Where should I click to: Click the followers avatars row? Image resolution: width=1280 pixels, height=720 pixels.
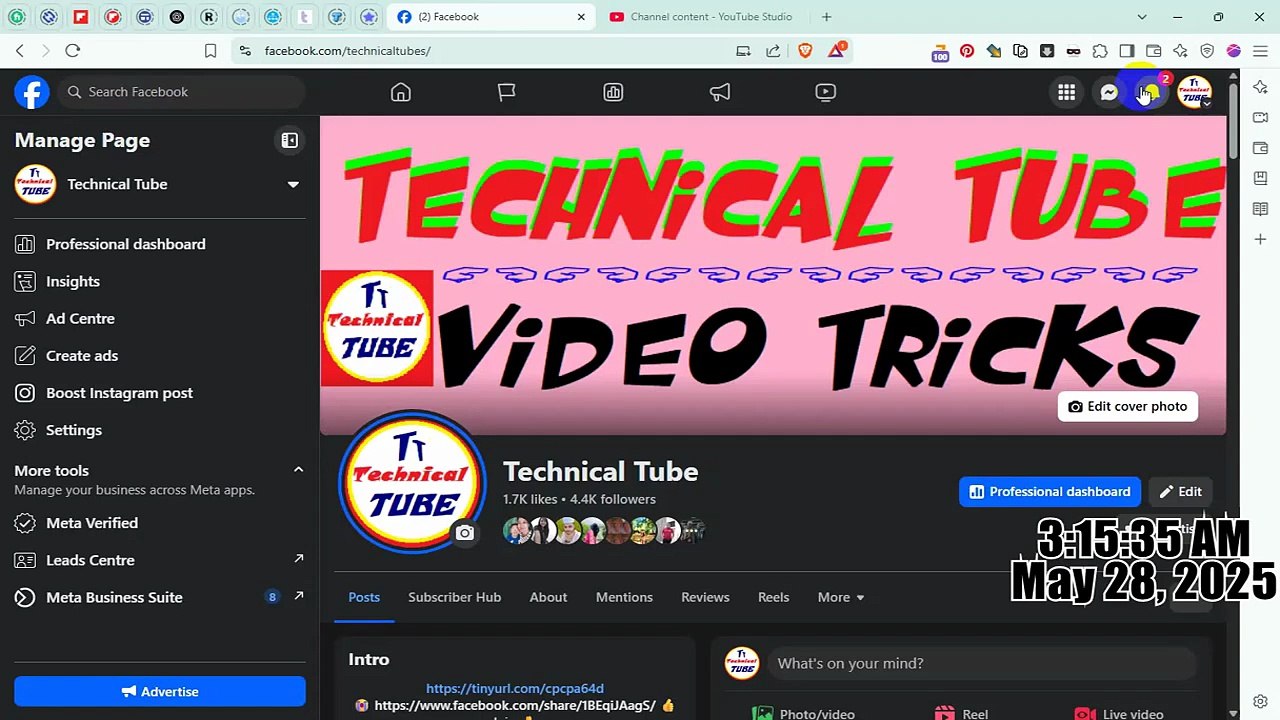(x=605, y=531)
